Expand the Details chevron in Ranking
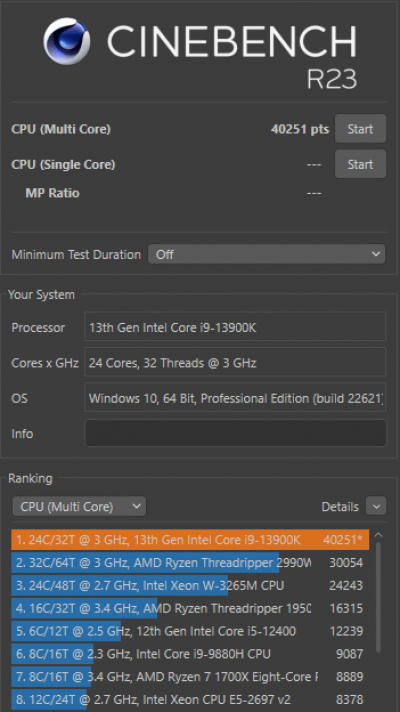 click(x=376, y=506)
